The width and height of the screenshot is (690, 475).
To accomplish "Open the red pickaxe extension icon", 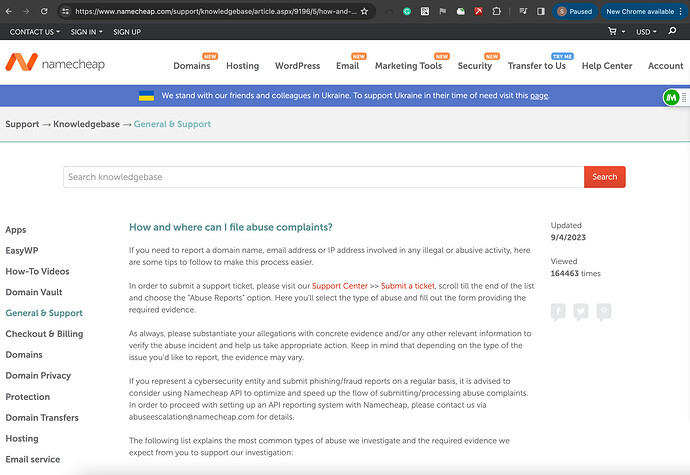I will pyautogui.click(x=478, y=11).
